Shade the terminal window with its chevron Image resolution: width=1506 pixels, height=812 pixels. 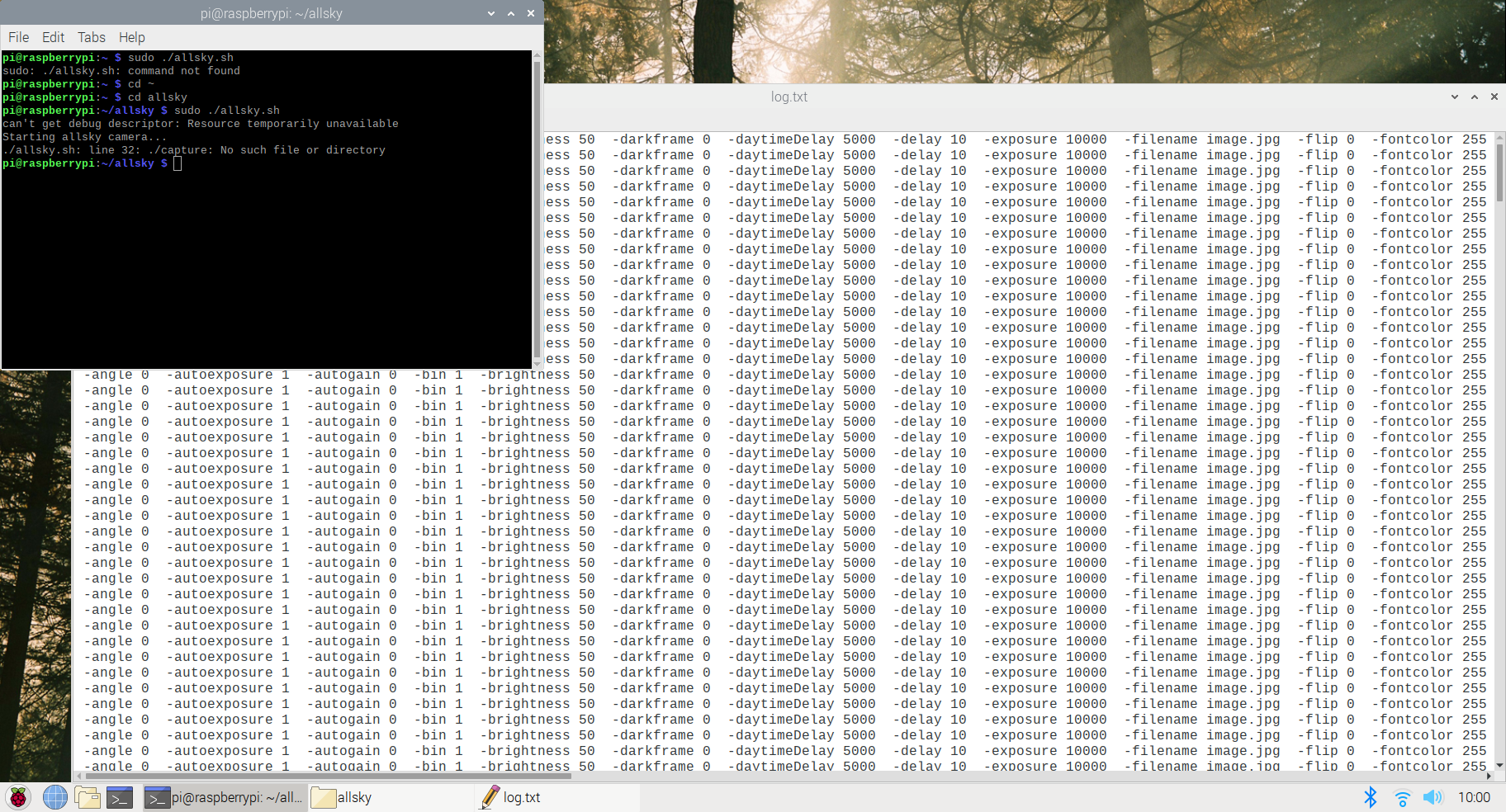pyautogui.click(x=491, y=13)
